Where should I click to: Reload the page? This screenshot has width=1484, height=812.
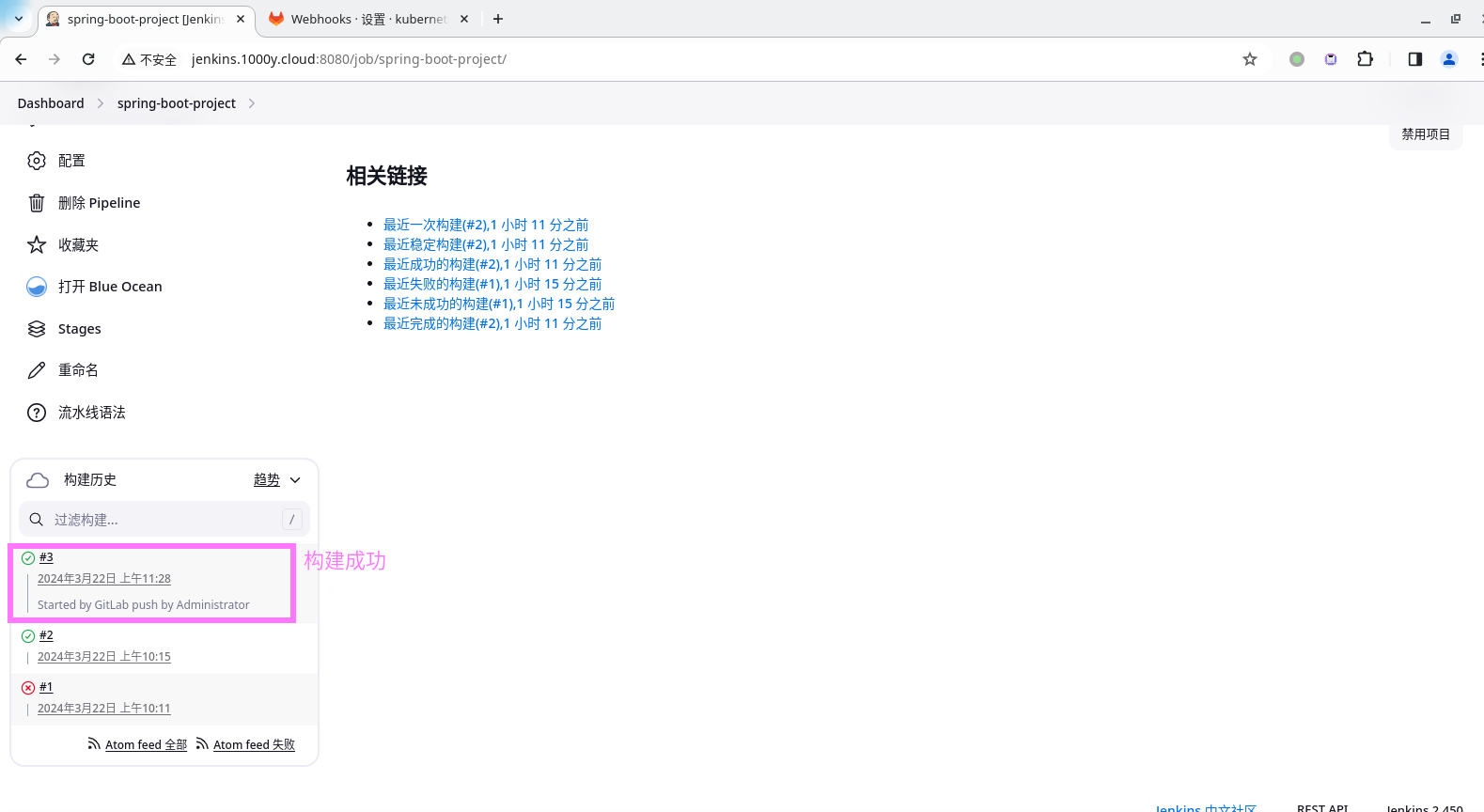(x=88, y=59)
